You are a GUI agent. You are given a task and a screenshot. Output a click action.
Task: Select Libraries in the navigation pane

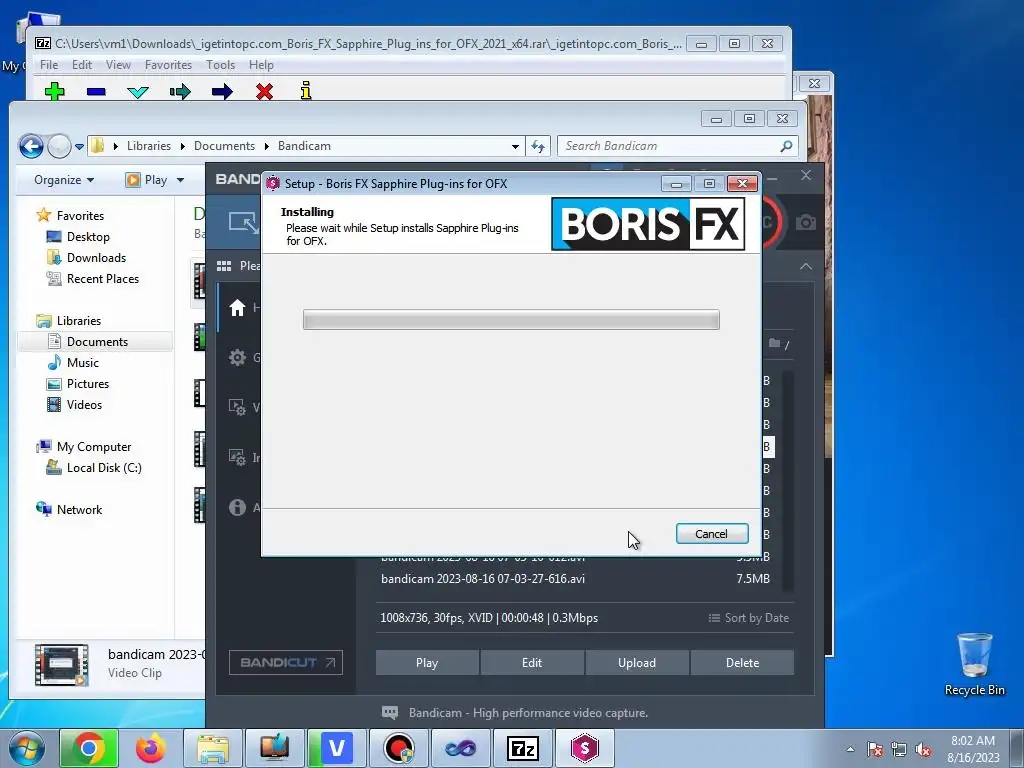[x=79, y=321]
